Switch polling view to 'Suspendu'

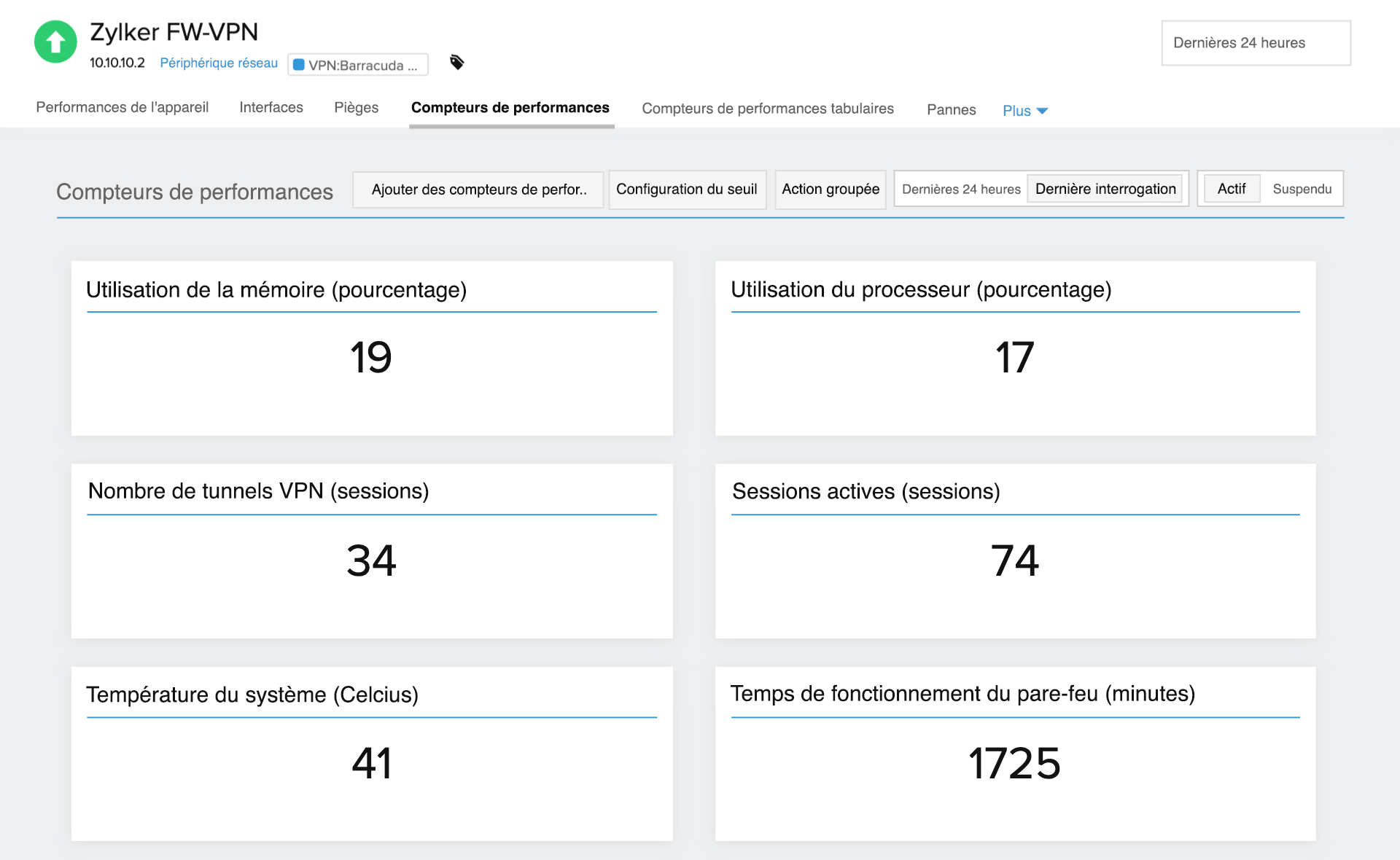coord(1303,188)
